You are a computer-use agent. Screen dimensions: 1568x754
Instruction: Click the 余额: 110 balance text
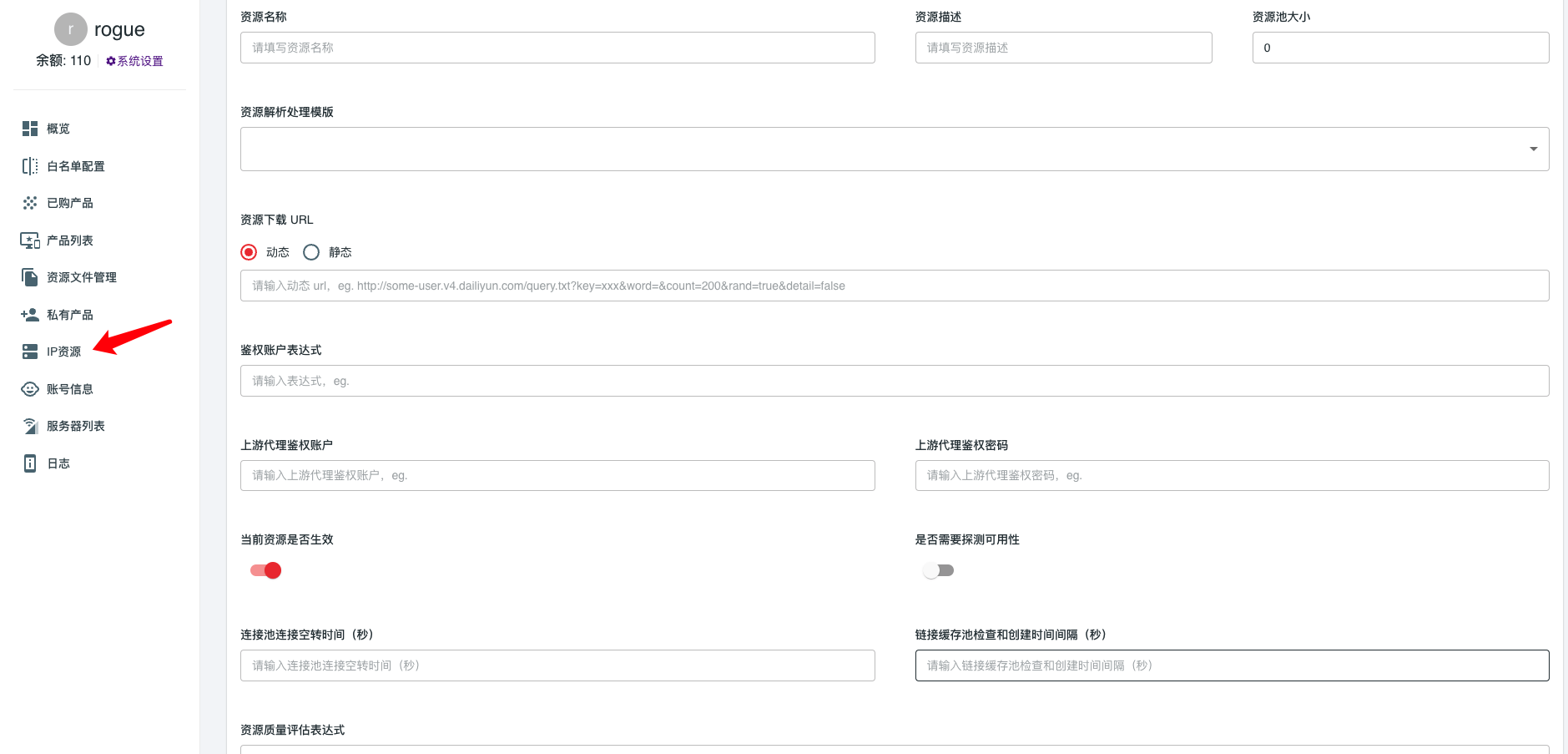coord(63,60)
